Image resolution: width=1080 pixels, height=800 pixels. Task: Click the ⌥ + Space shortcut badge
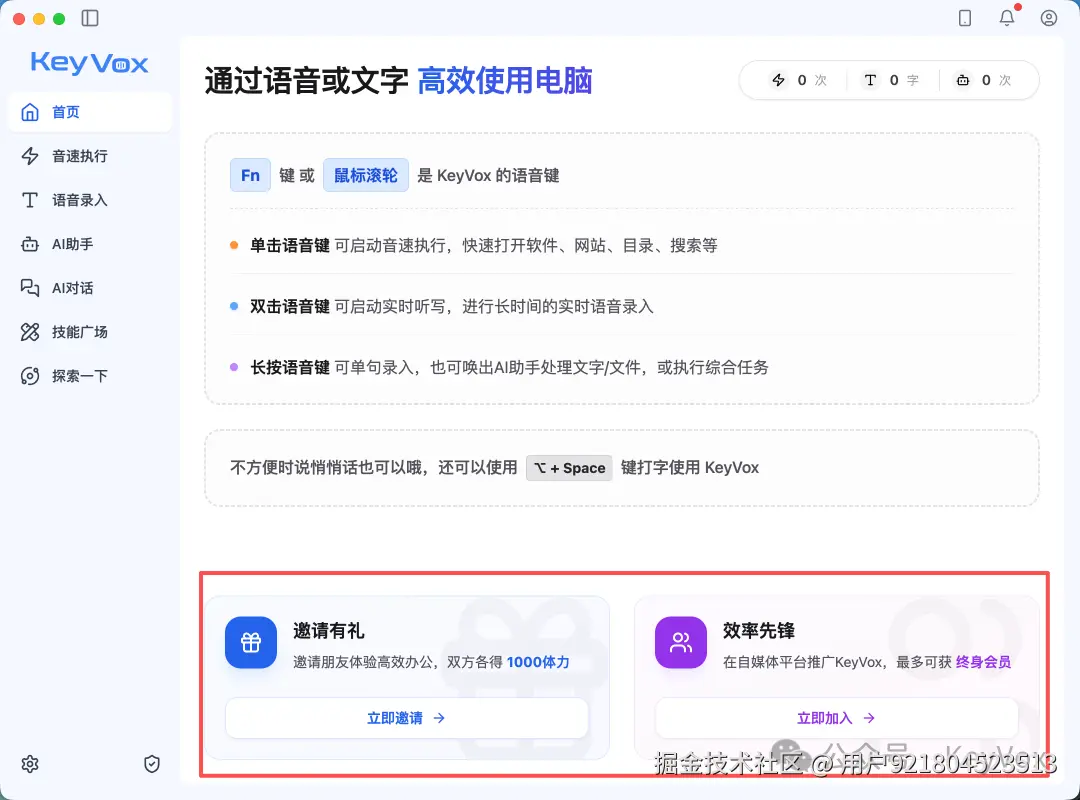pyautogui.click(x=569, y=468)
